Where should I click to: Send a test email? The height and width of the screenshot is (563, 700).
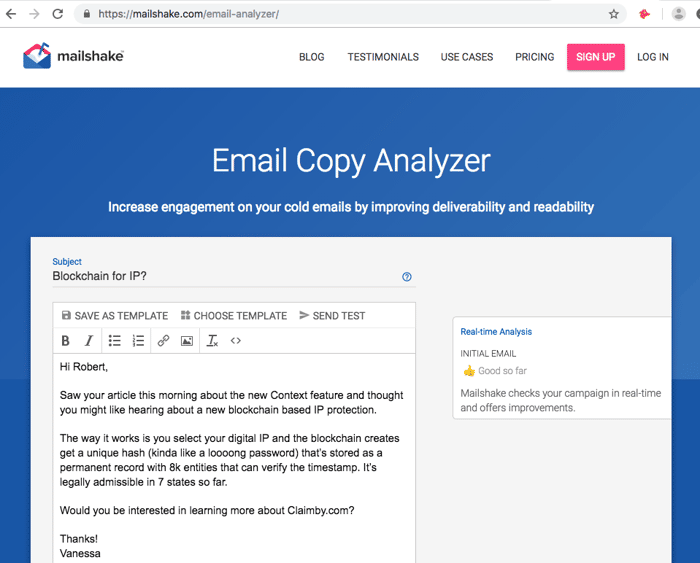332,316
